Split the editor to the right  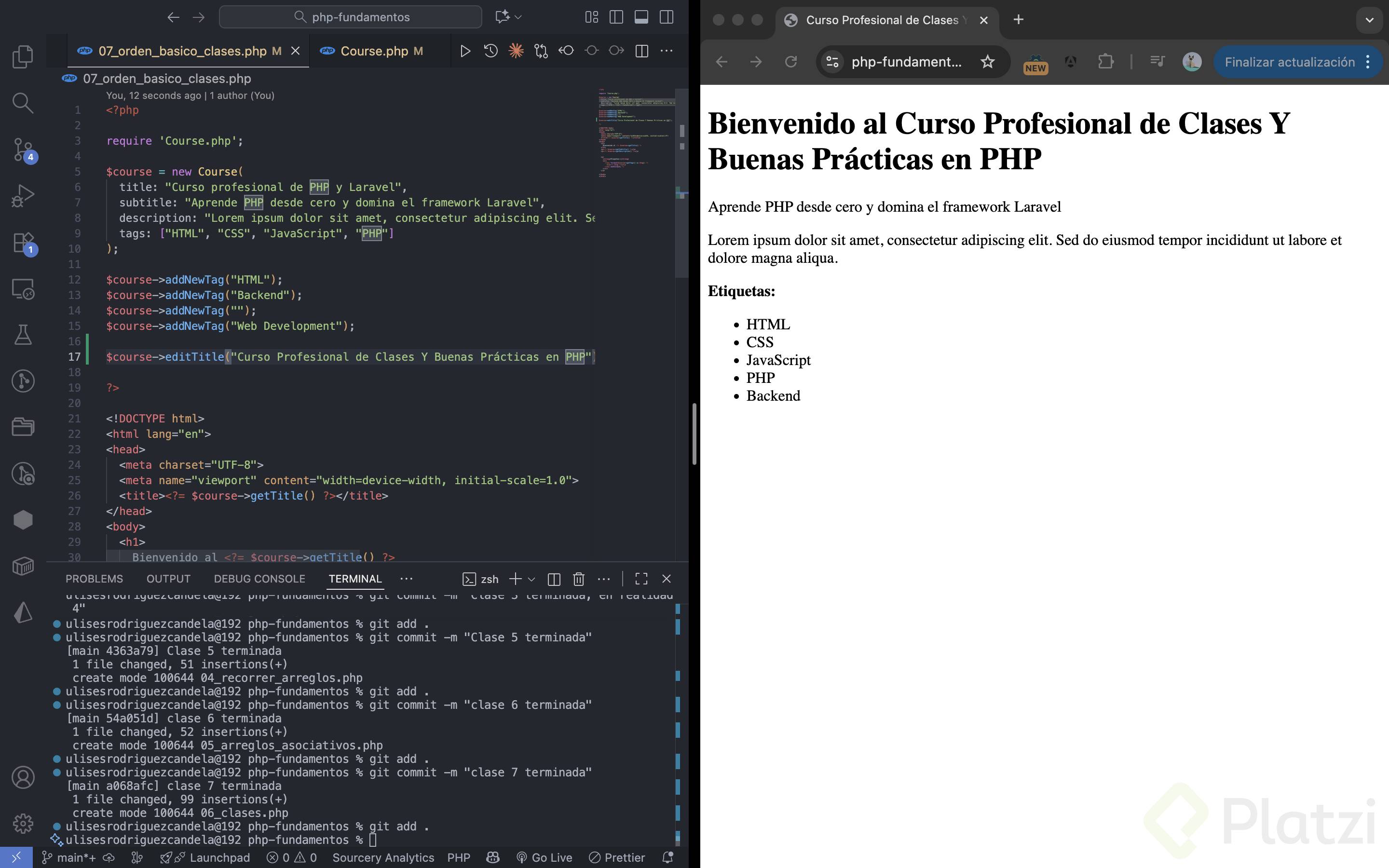[642, 51]
